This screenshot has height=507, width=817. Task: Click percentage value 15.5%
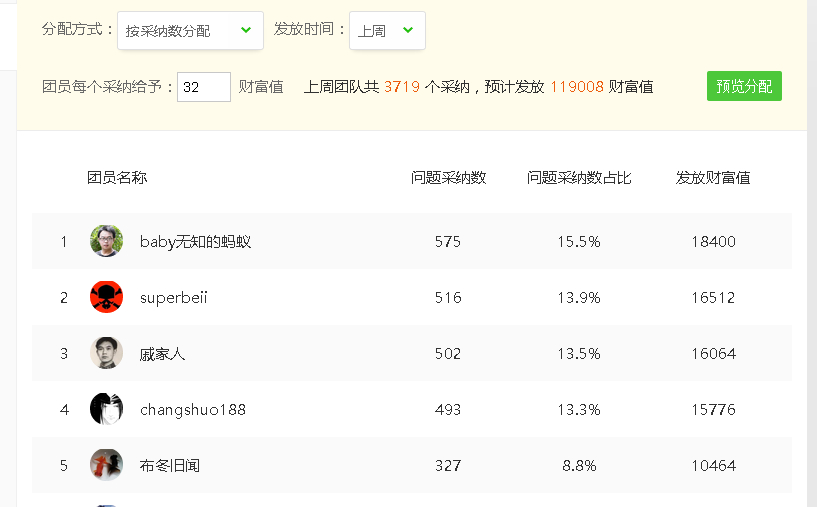pyautogui.click(x=579, y=242)
